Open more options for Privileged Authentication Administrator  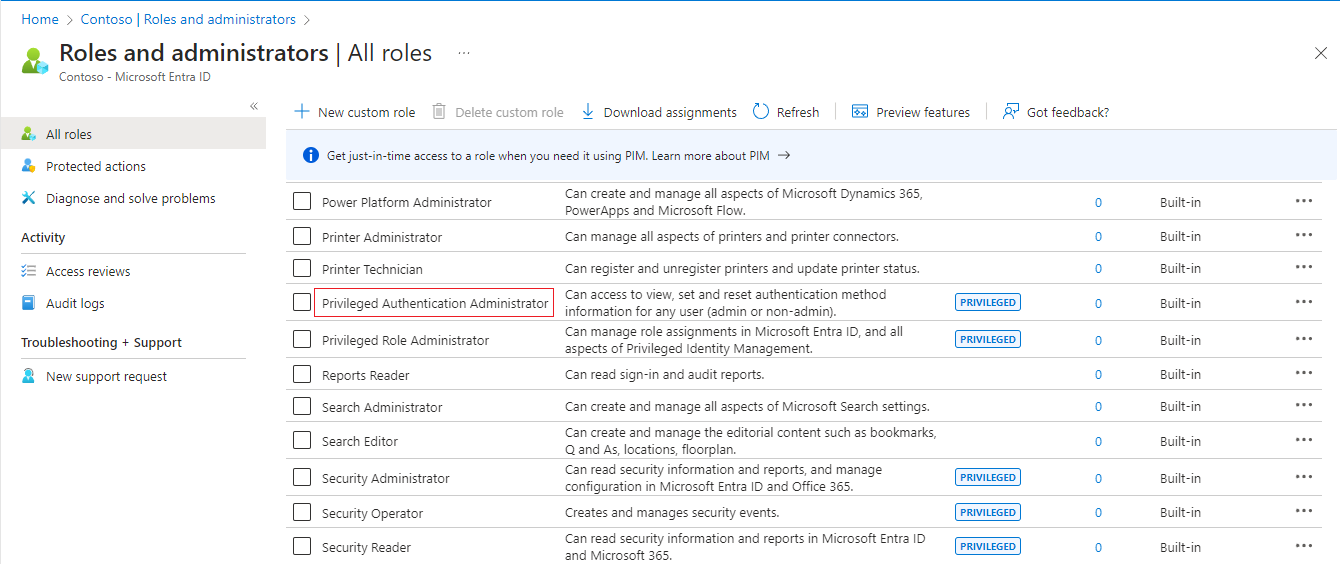[x=1304, y=302]
